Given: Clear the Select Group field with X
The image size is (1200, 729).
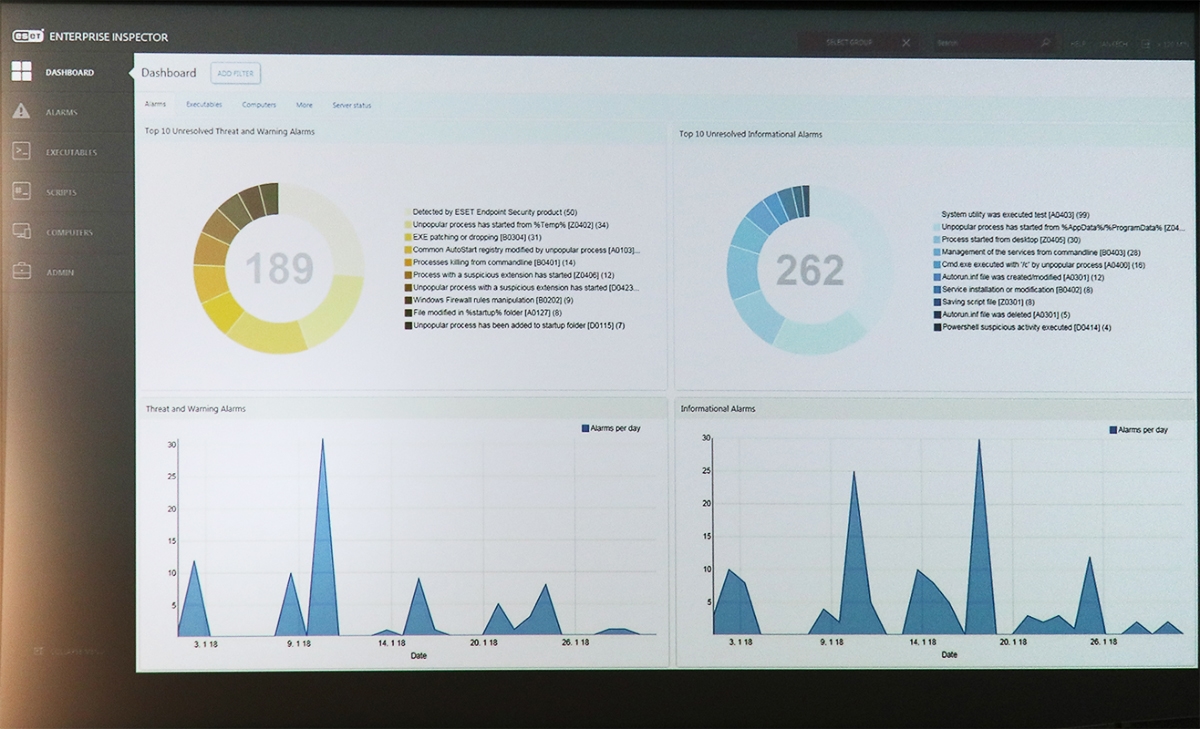Looking at the screenshot, I should [x=906, y=43].
